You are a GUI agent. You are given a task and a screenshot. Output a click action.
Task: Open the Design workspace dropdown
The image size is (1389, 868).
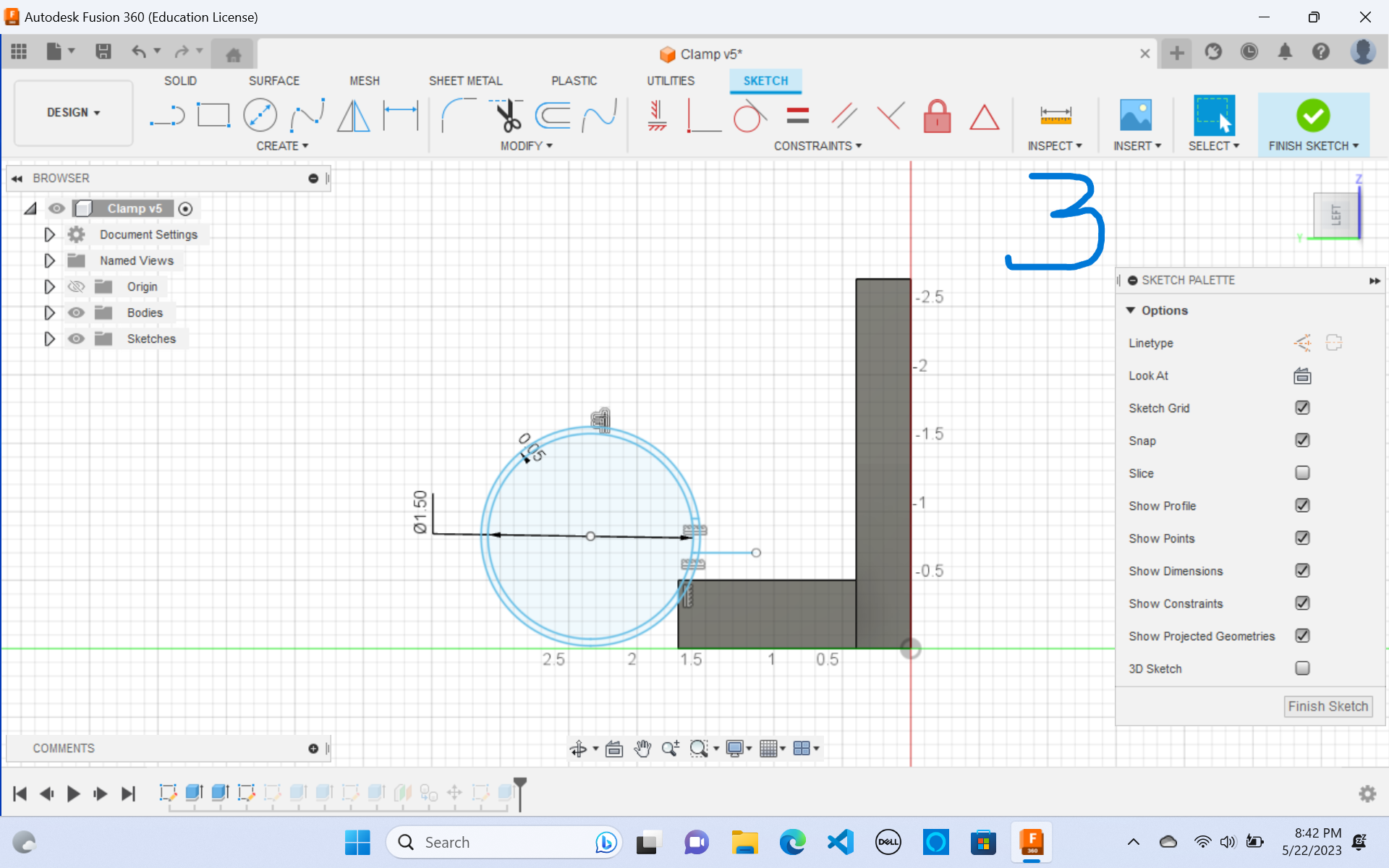point(72,112)
